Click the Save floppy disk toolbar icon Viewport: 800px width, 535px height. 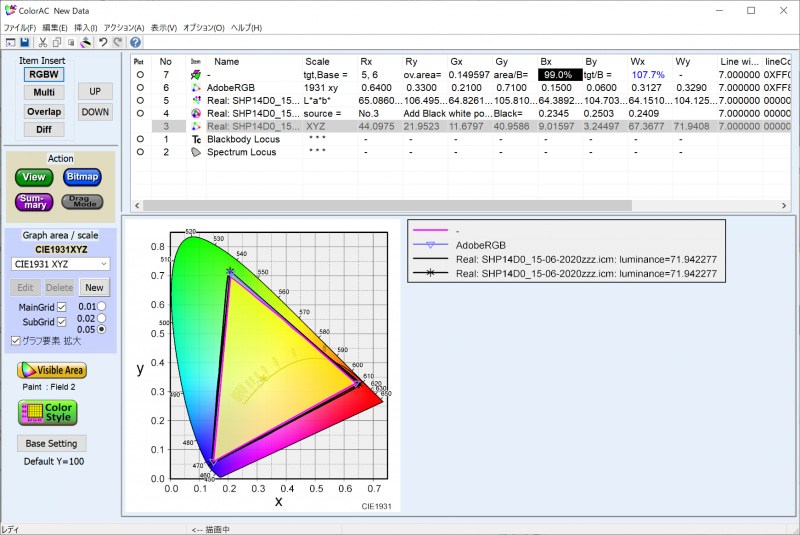tap(24, 42)
